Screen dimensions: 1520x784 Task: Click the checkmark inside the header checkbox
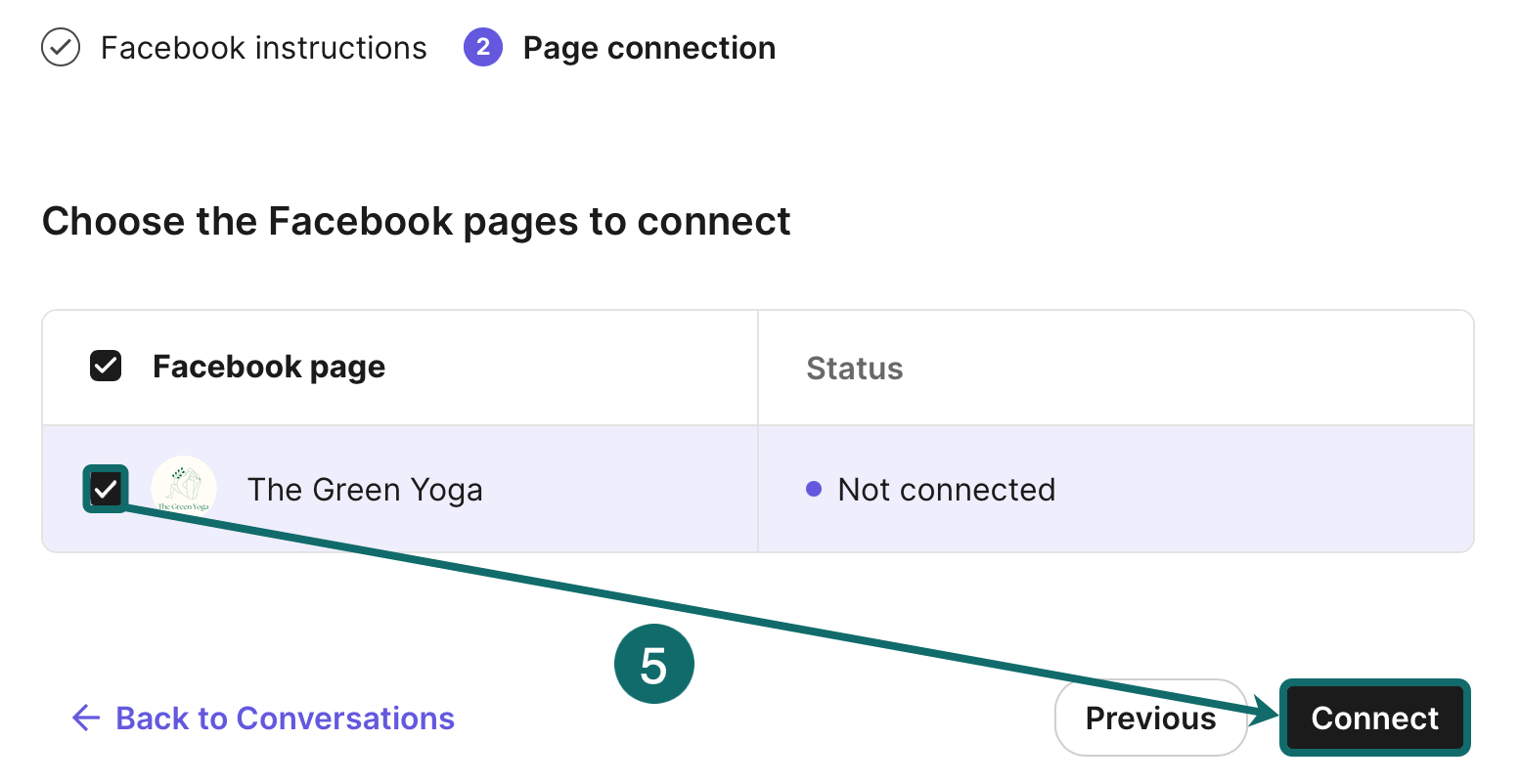(x=105, y=365)
